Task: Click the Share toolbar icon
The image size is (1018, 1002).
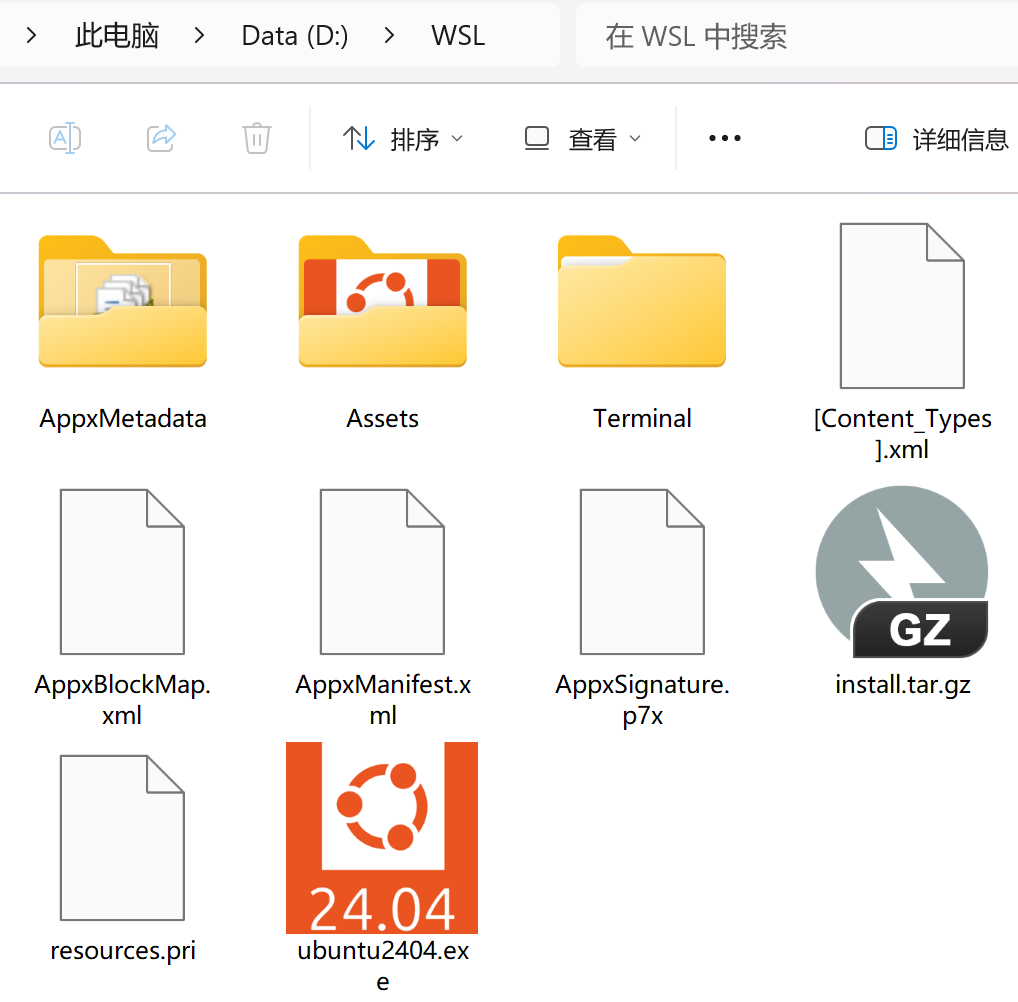Action: [x=161, y=138]
